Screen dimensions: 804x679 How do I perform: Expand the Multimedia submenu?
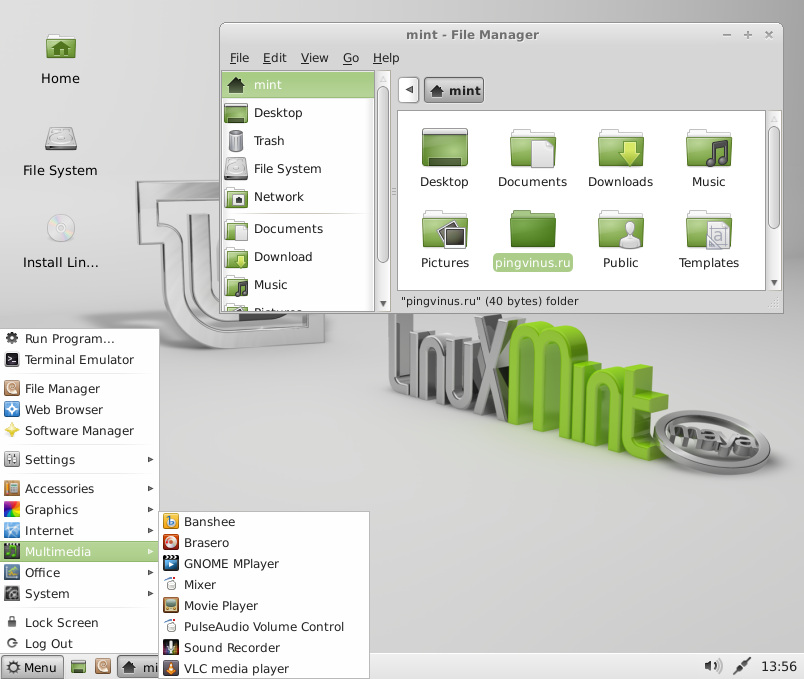[x=79, y=552]
